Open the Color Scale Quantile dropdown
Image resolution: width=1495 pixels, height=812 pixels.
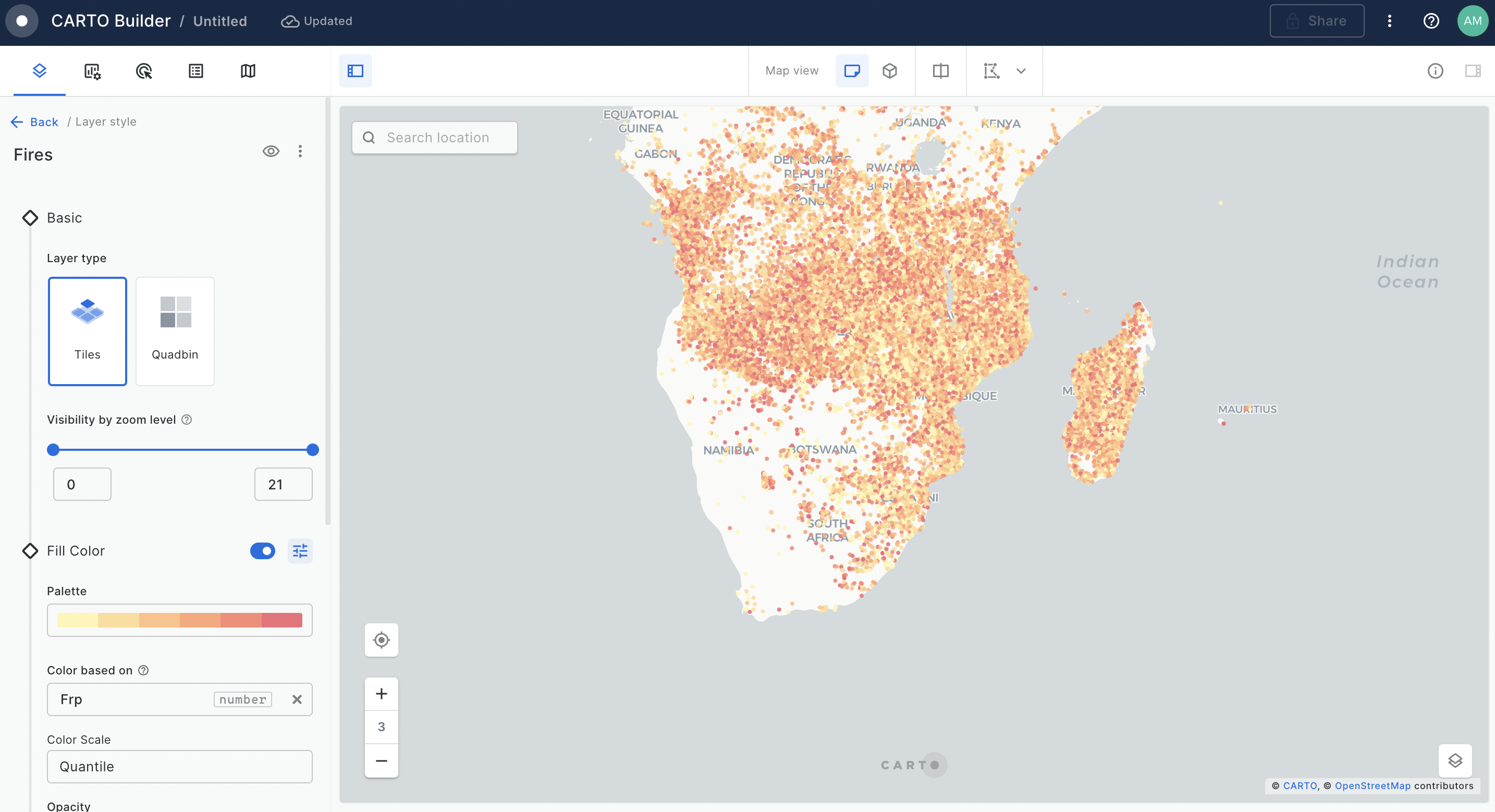tap(179, 766)
